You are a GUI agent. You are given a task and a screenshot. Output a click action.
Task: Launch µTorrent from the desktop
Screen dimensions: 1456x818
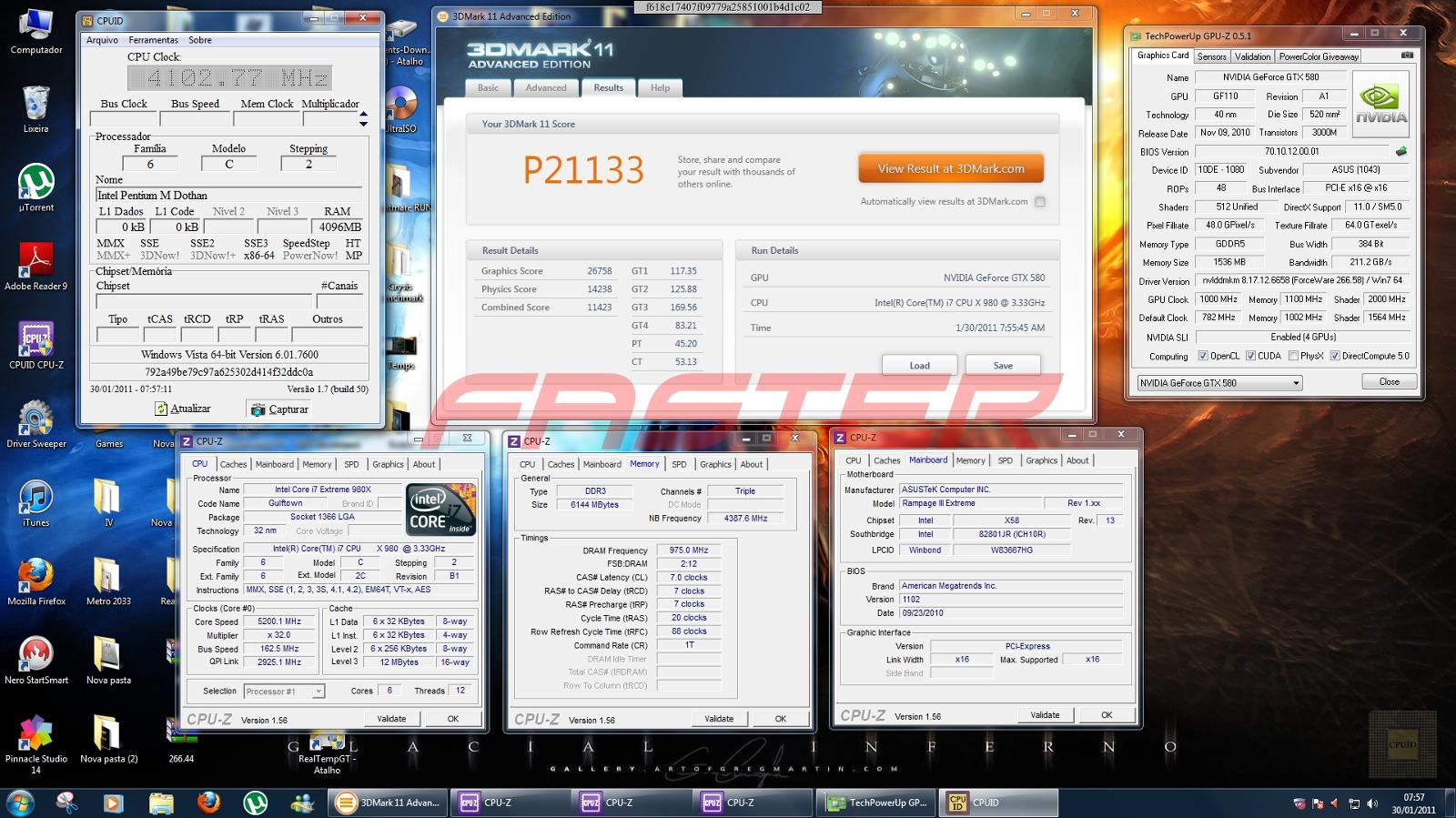tap(36, 188)
